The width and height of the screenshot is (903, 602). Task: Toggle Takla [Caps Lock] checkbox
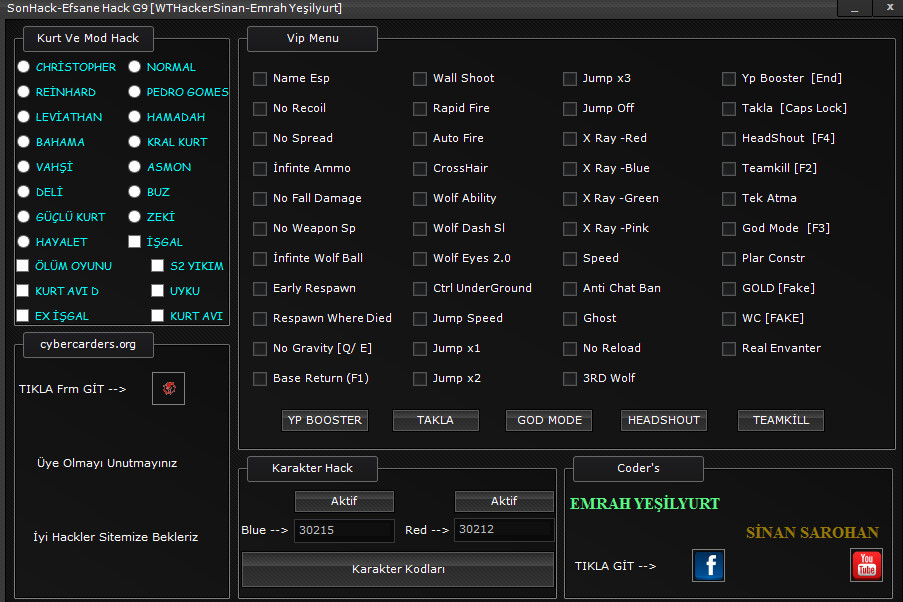coord(729,108)
